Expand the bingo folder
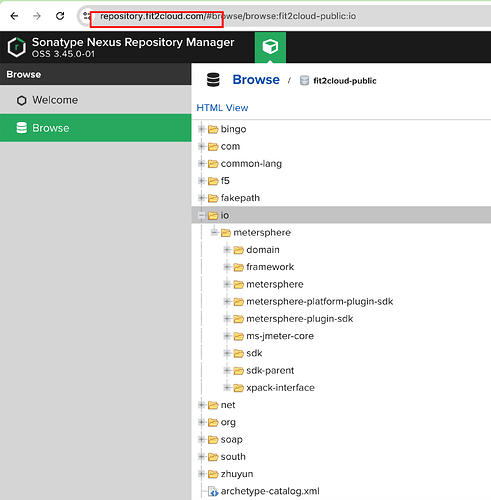 (201, 129)
